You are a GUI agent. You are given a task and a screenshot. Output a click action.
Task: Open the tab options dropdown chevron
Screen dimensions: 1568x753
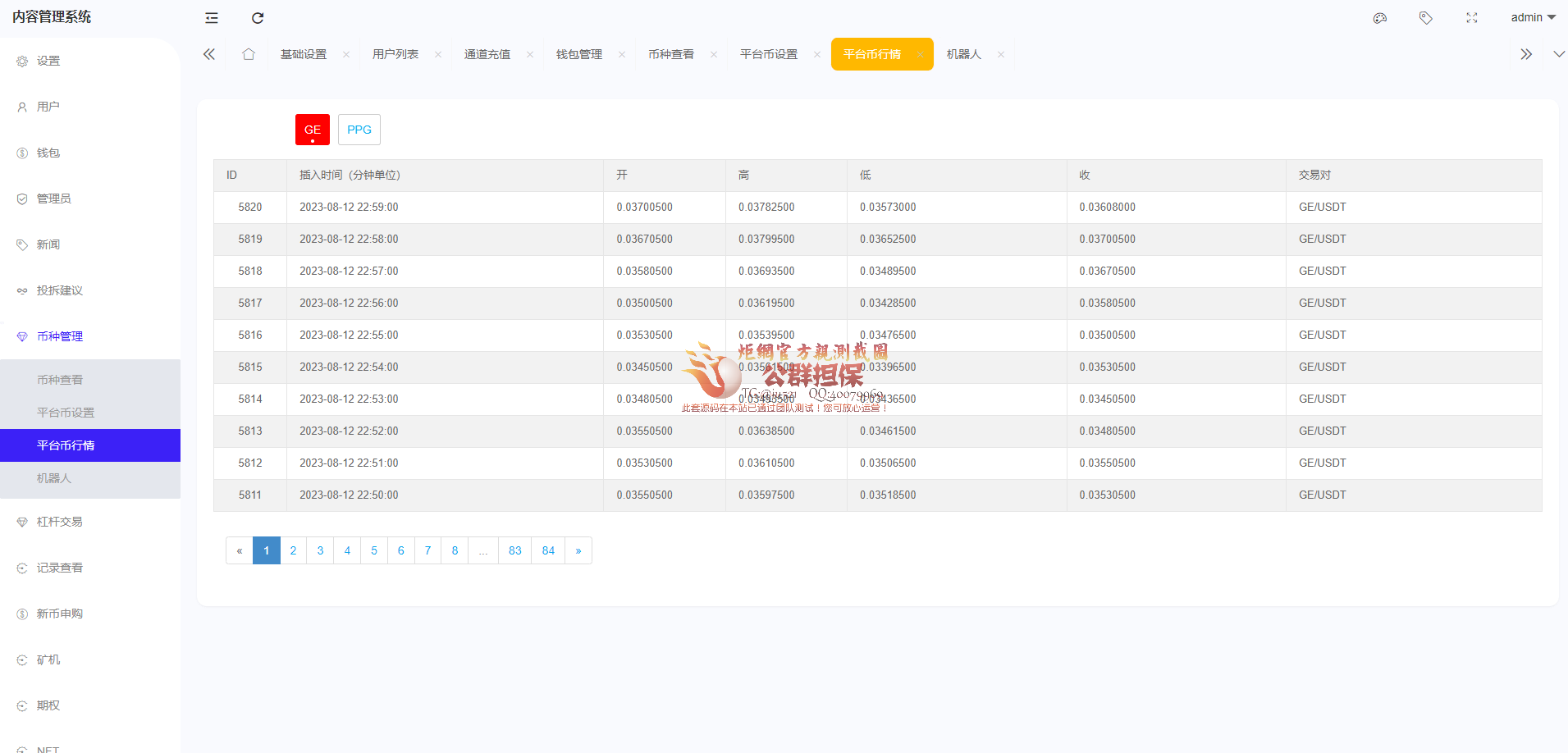[x=1559, y=54]
